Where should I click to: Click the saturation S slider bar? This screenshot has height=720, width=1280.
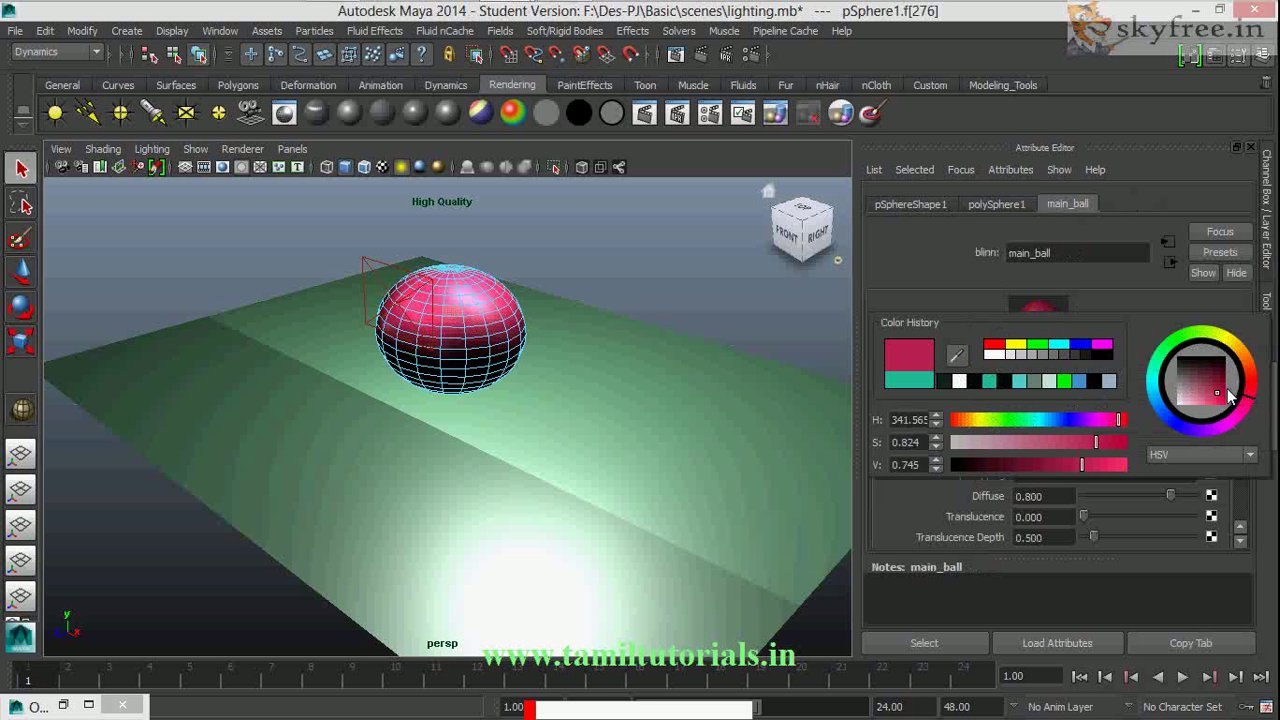1038,442
